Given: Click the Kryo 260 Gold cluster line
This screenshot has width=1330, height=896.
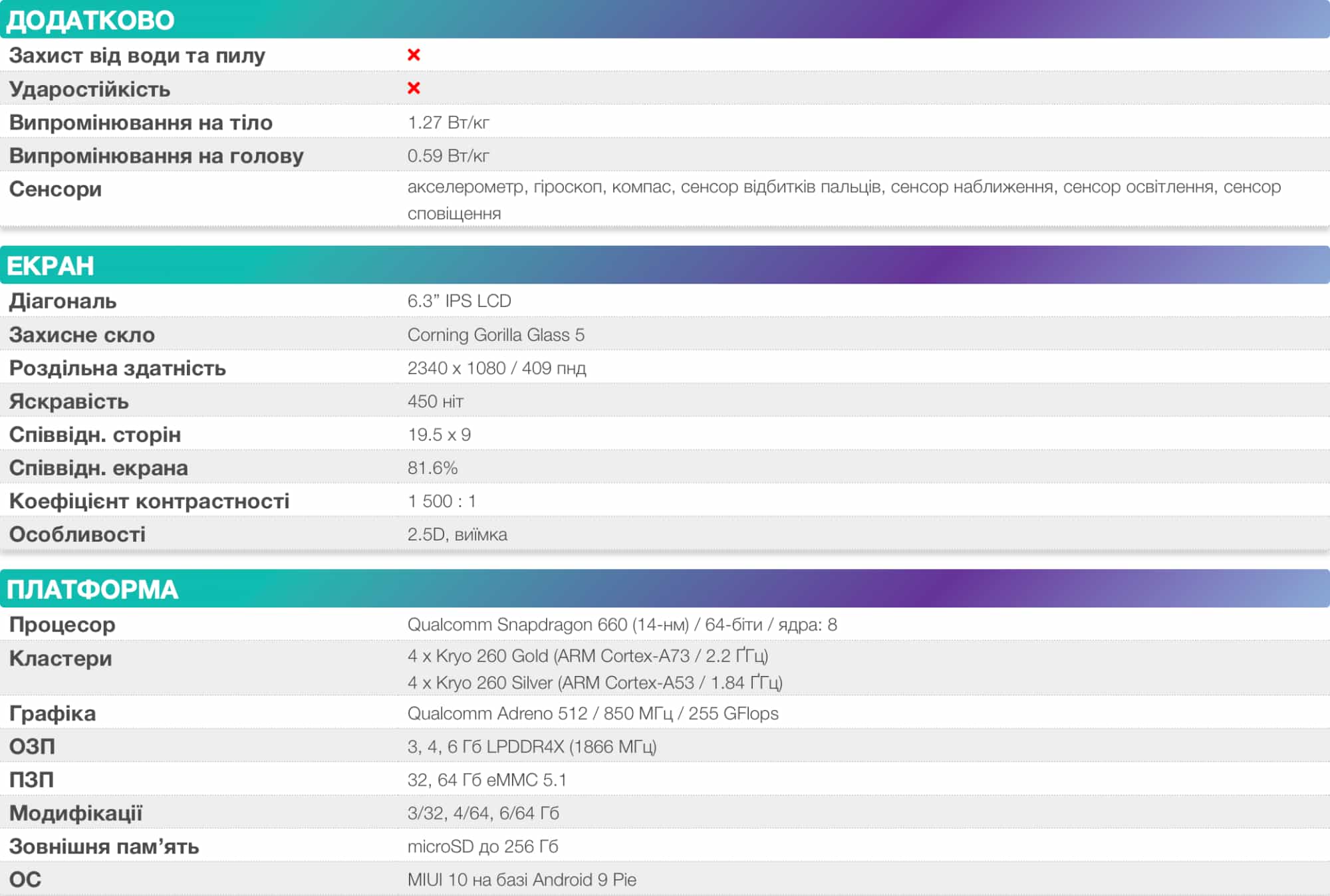Looking at the screenshot, I should (x=587, y=656).
